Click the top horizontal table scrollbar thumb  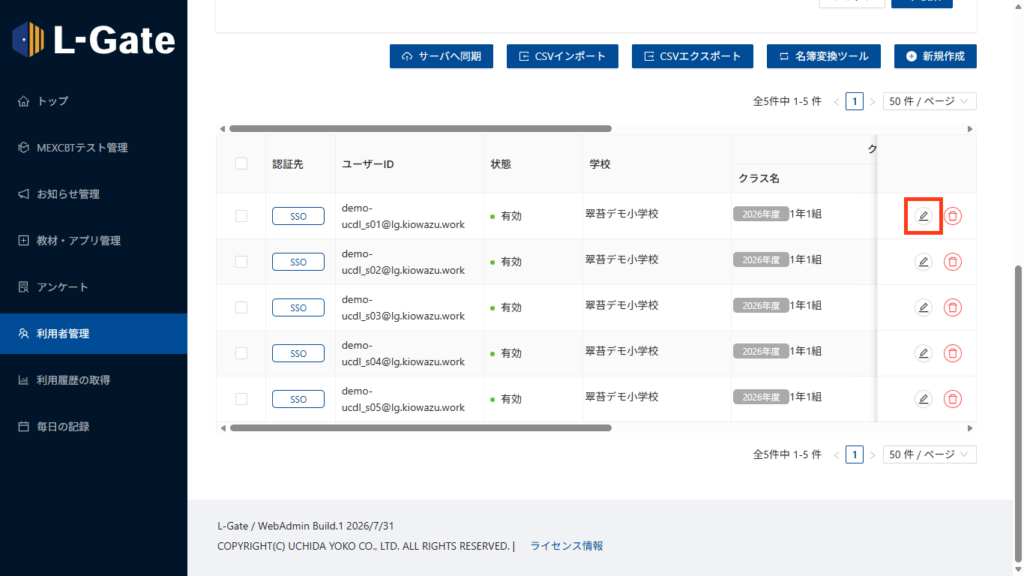pyautogui.click(x=421, y=129)
